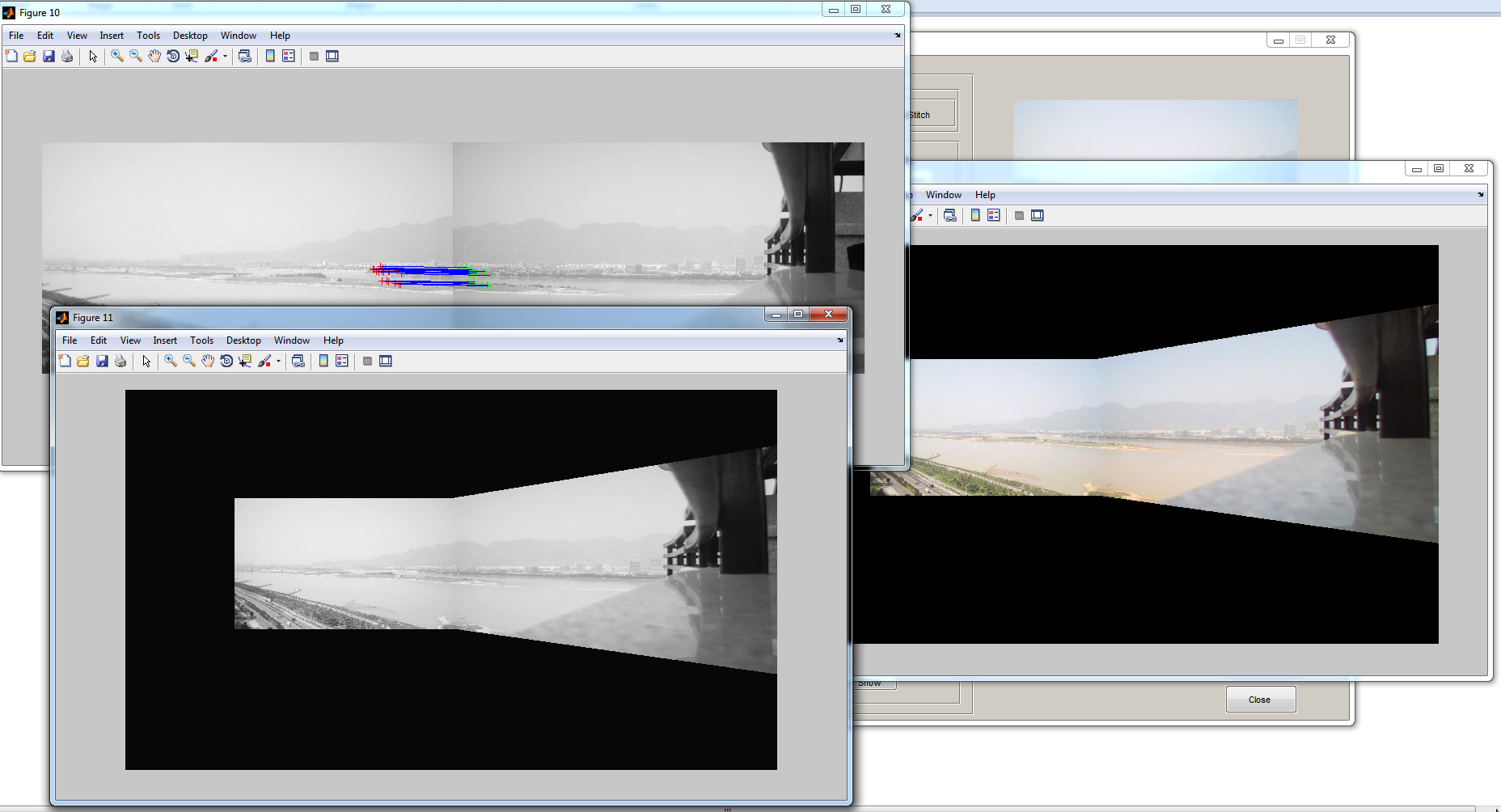The width and height of the screenshot is (1501, 812).
Task: Click Hide Plot Tools icon in Figure 11
Action: (x=367, y=361)
